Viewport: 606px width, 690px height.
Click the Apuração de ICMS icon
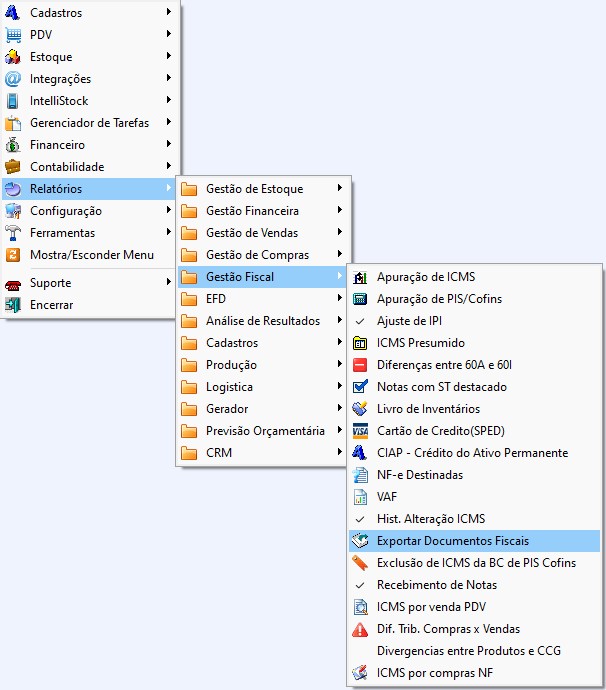(x=361, y=277)
